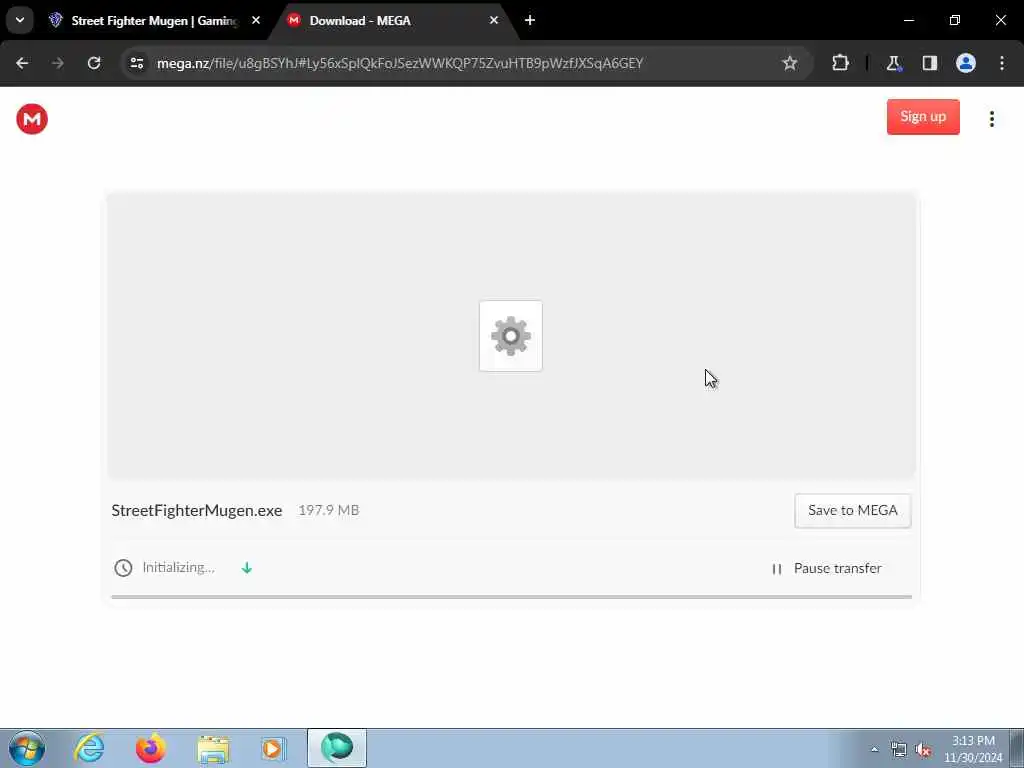The width and height of the screenshot is (1024, 768).
Task: Click the Sign up button
Action: click(x=923, y=117)
